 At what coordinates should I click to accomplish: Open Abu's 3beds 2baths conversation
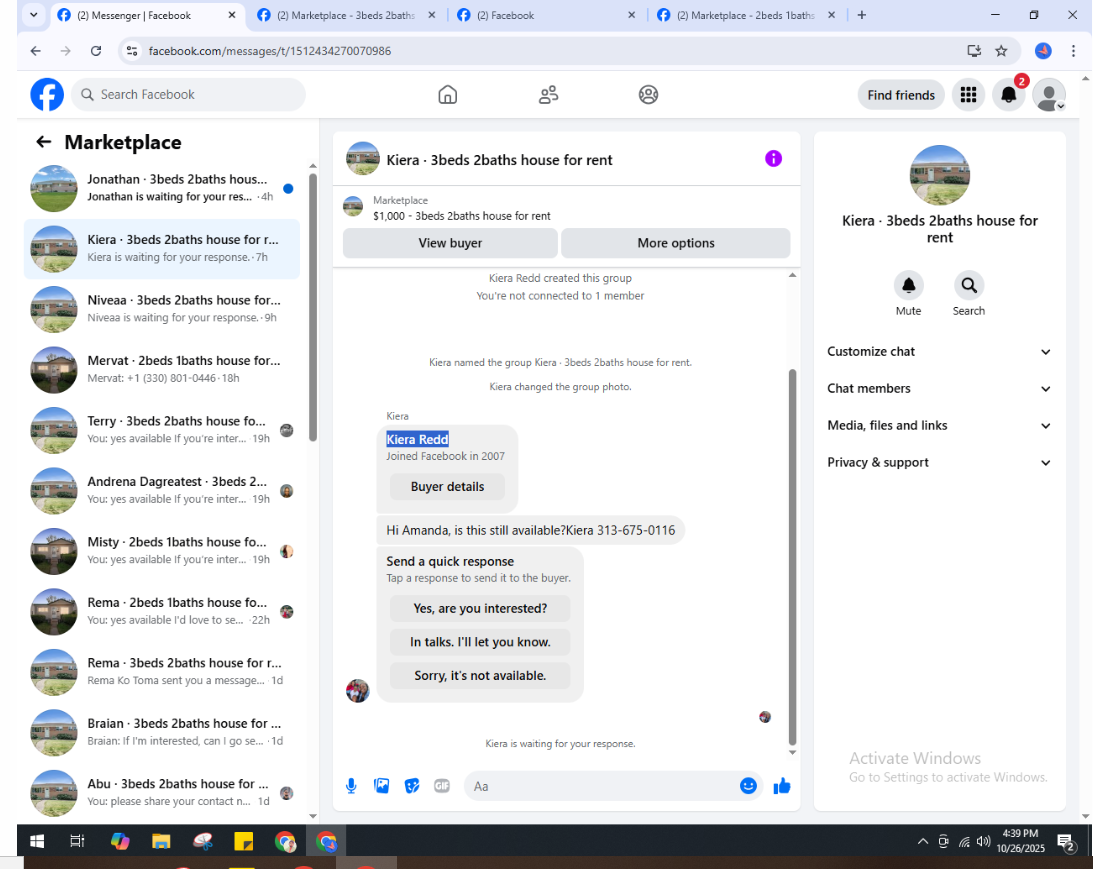pos(162,793)
